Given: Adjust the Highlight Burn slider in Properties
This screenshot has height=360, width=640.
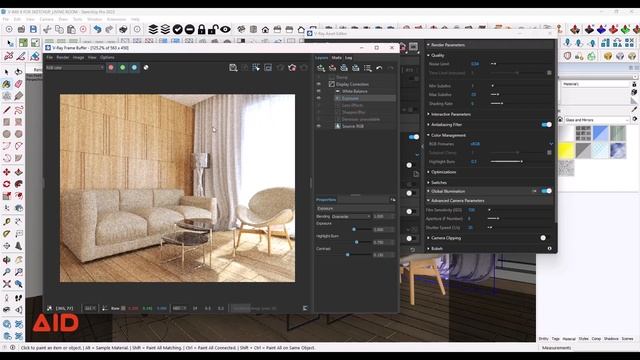Looking at the screenshot, I should 356,242.
